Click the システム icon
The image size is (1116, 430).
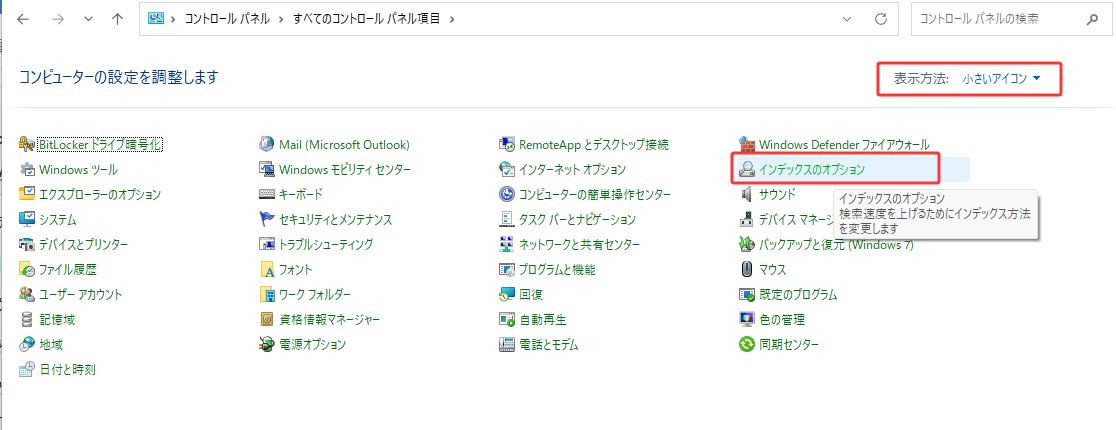coord(27,219)
